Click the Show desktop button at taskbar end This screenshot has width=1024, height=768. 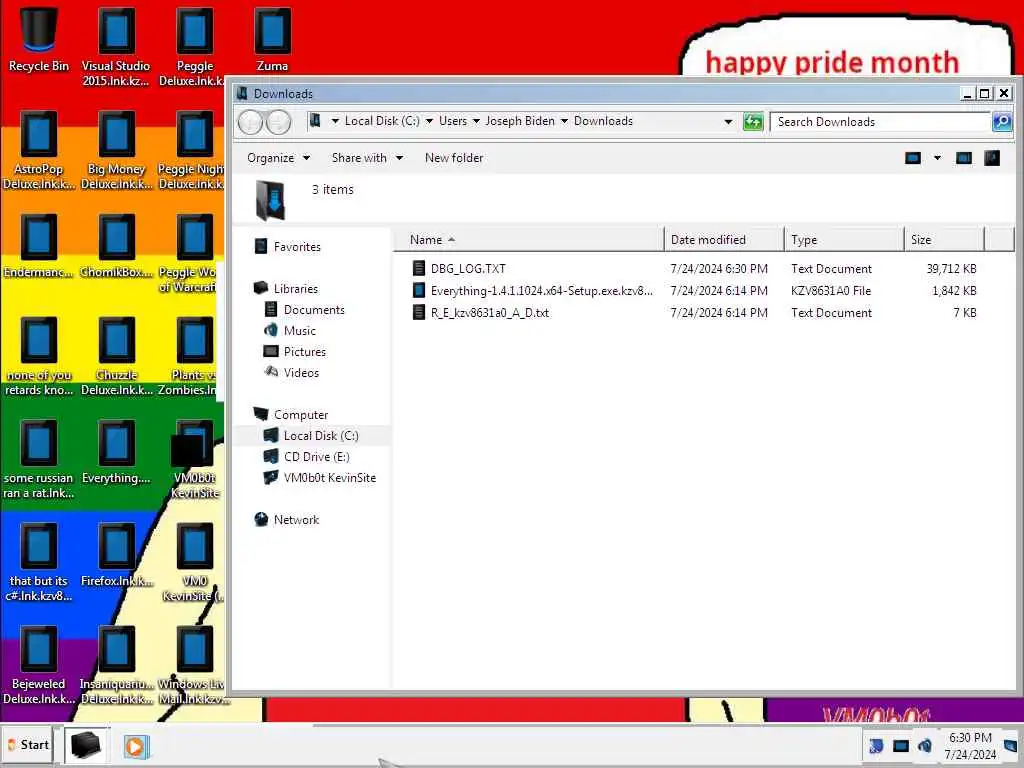tap(1011, 746)
